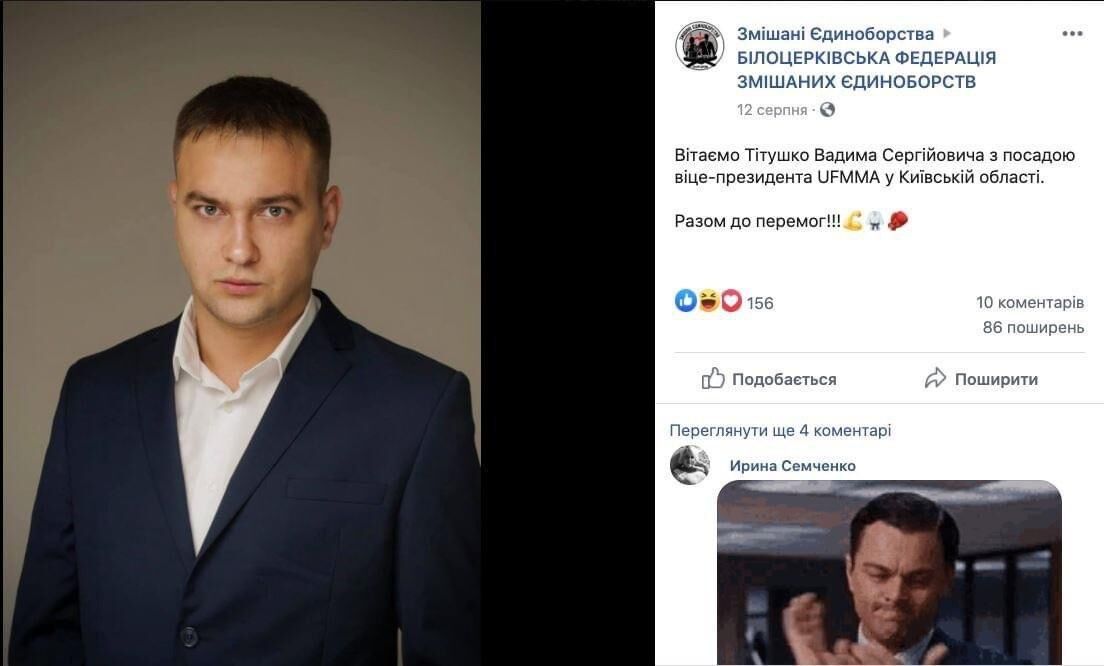Click the arrow between page and group names
Viewport: 1104px width, 666px height.
click(x=947, y=33)
